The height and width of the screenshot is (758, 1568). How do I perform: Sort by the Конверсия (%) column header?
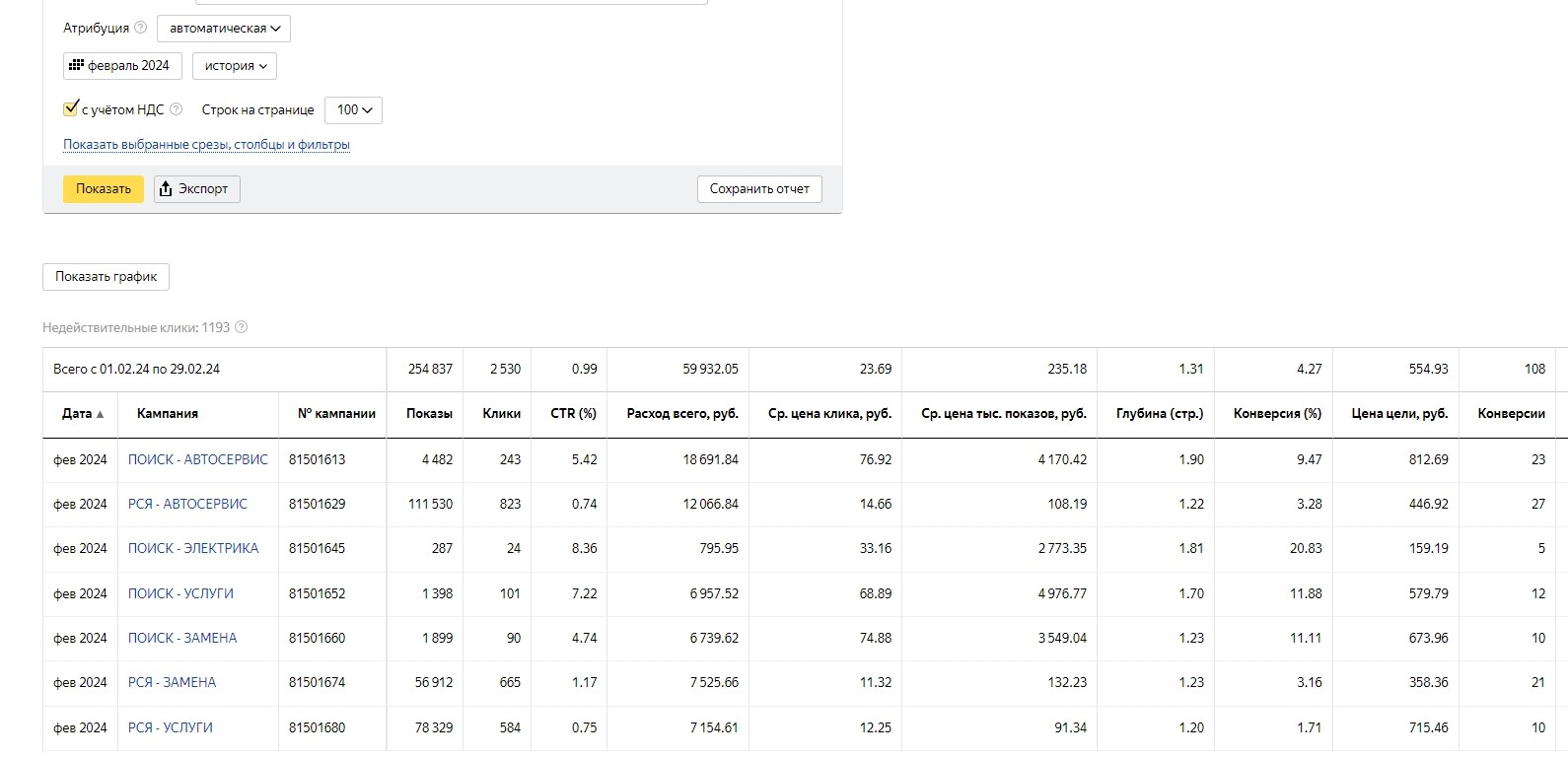[x=1277, y=414]
